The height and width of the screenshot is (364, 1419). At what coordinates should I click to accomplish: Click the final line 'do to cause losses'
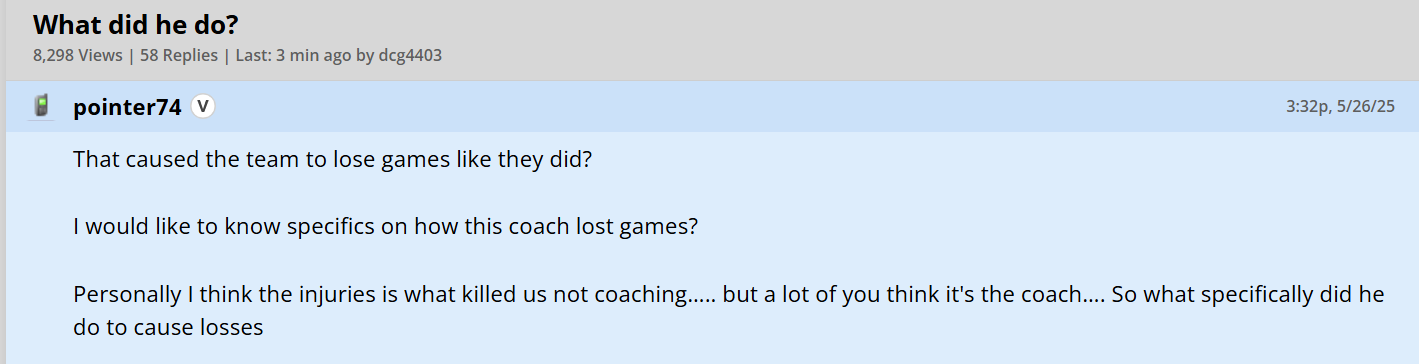168,327
